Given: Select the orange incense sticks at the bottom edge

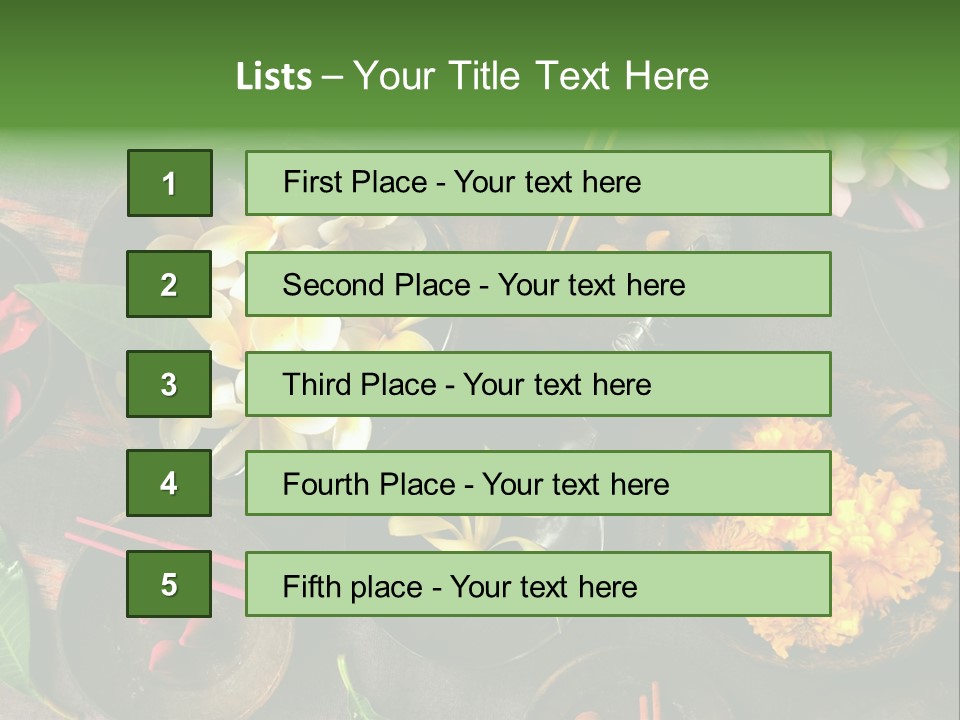Looking at the screenshot, I should [648, 700].
